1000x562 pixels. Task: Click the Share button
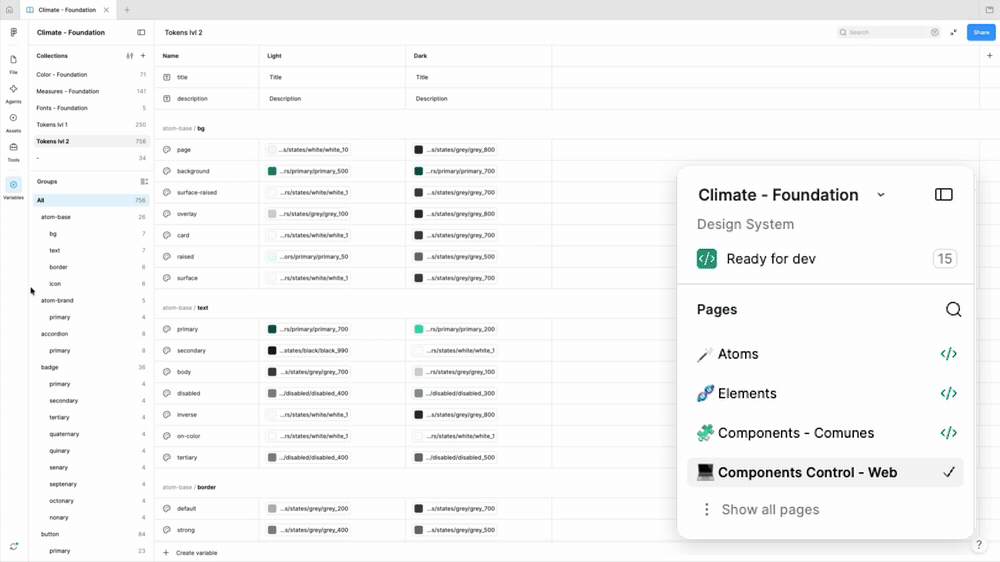pyautogui.click(x=981, y=33)
